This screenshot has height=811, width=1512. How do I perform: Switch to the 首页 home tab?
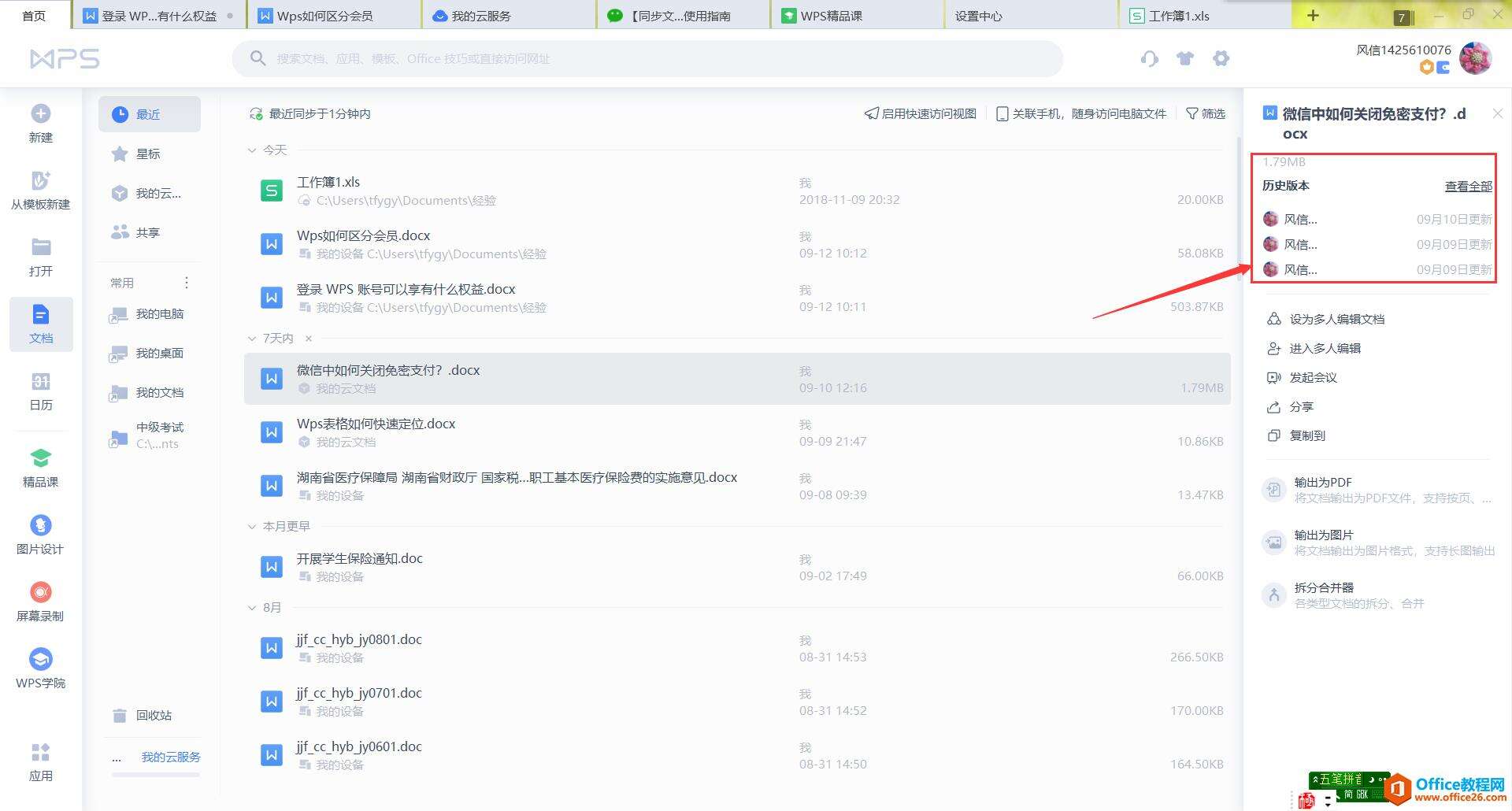(35, 16)
